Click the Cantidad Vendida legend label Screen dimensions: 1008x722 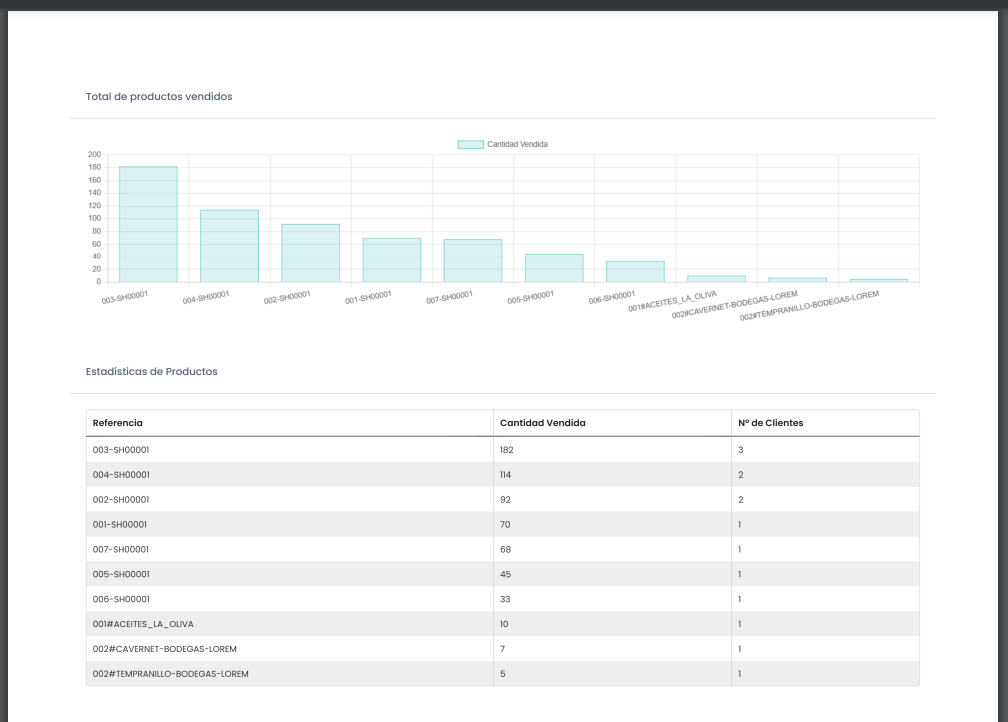[517, 144]
